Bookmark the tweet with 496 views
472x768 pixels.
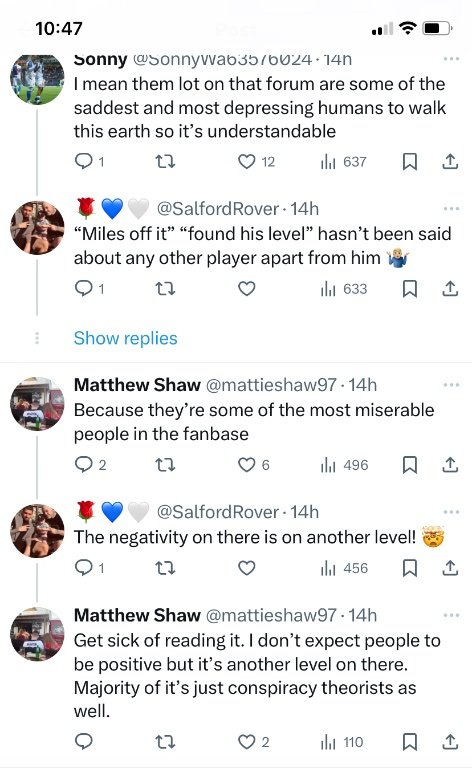click(409, 465)
